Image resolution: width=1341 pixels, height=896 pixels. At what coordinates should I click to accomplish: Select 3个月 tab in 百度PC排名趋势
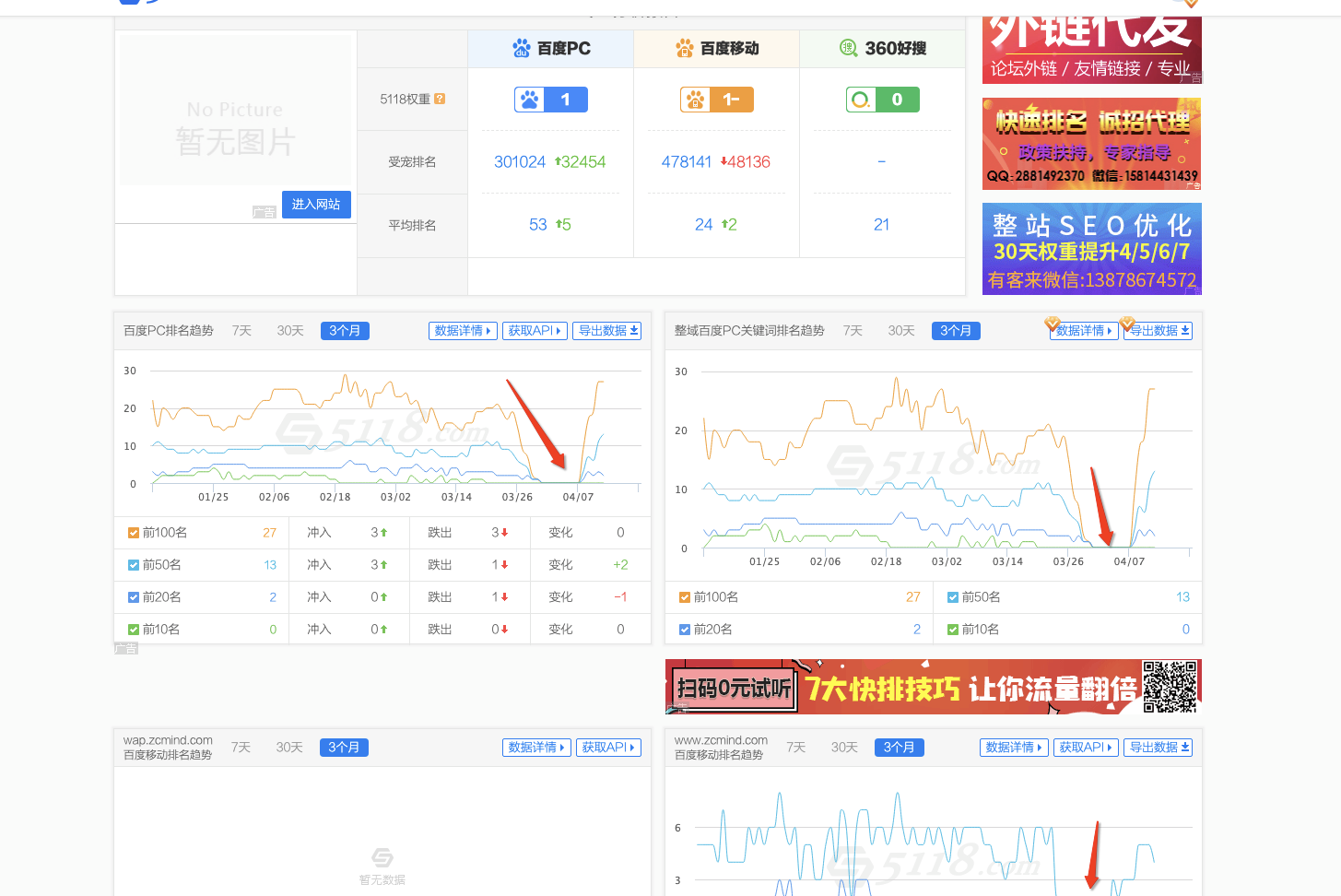coord(345,331)
